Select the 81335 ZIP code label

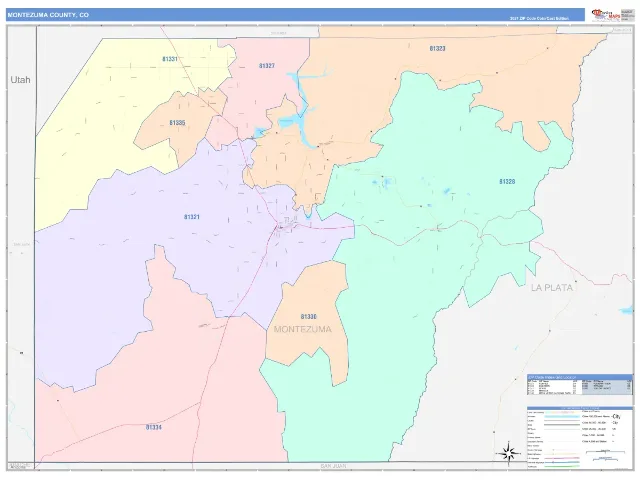coord(177,123)
